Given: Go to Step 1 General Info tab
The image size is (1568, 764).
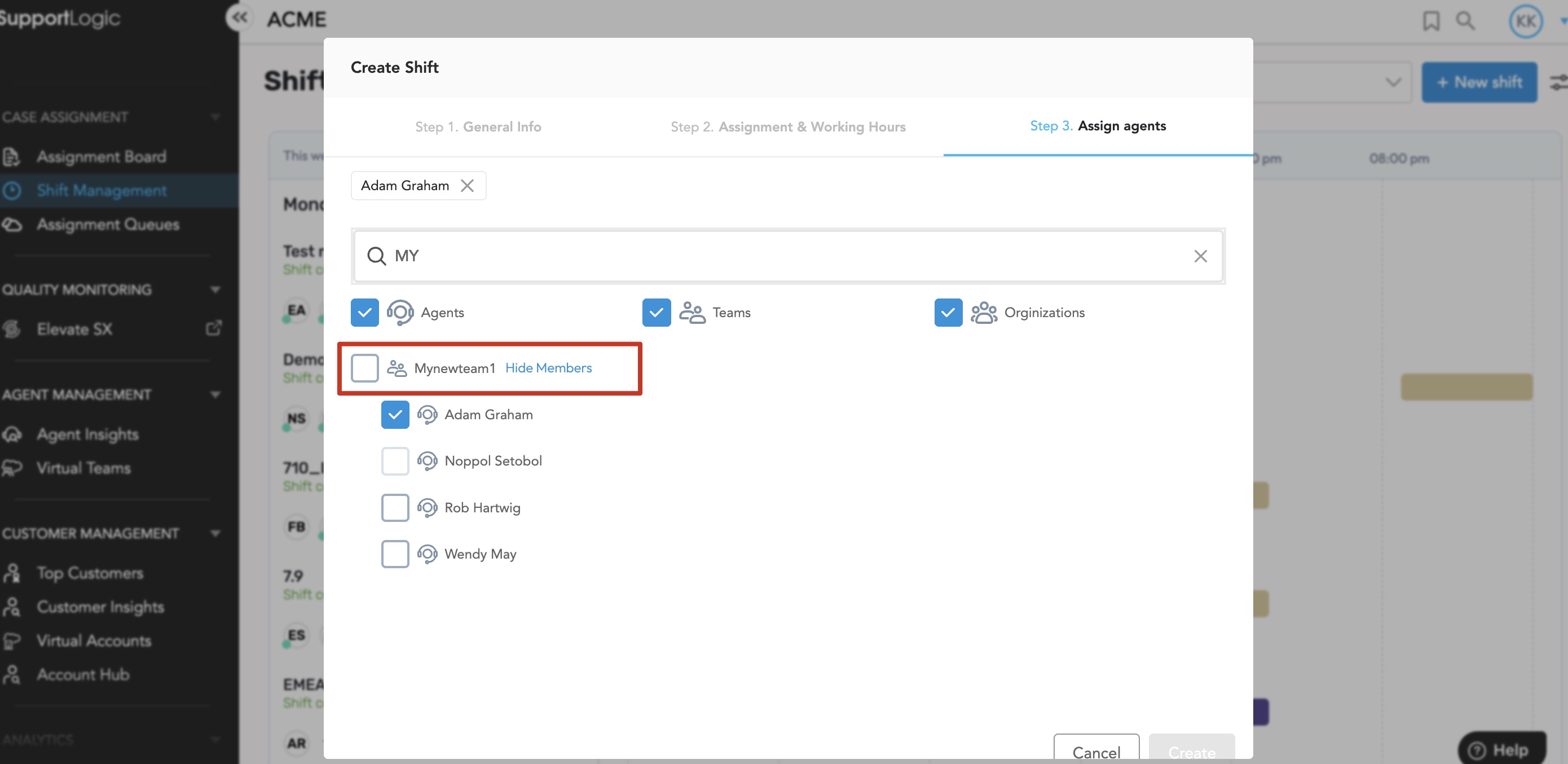Looking at the screenshot, I should point(478,126).
